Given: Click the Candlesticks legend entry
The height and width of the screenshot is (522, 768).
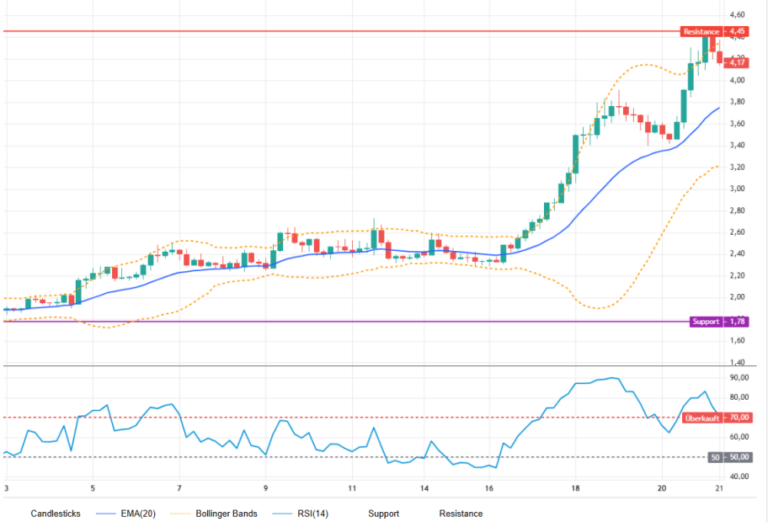Looking at the screenshot, I should [x=55, y=513].
